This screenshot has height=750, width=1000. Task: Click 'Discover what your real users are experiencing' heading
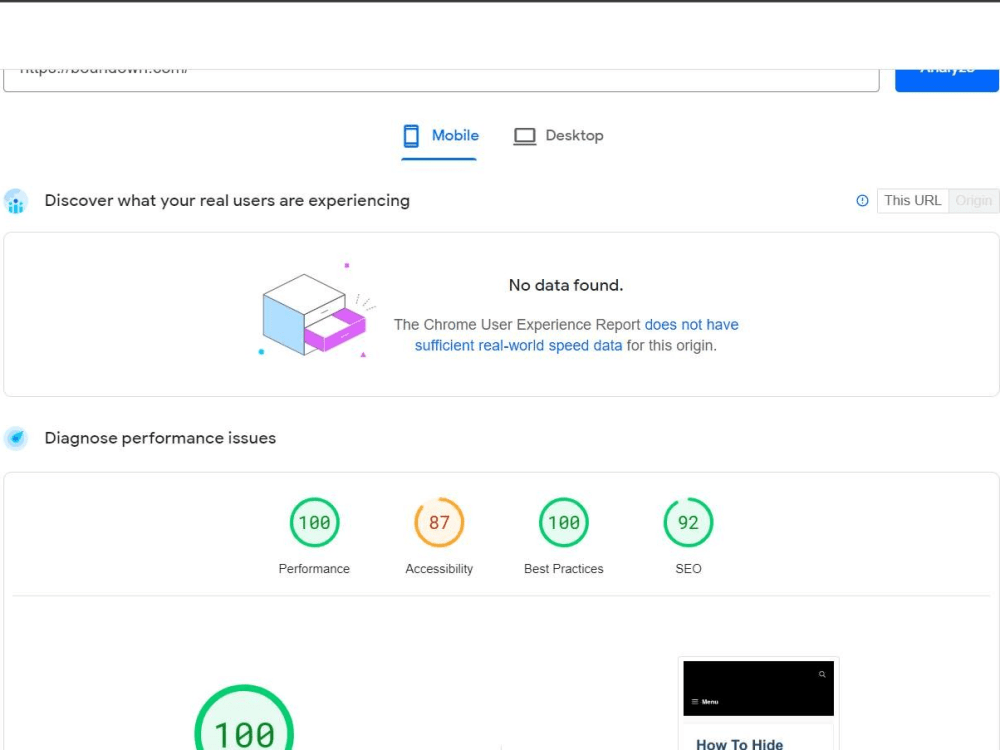coord(227,200)
